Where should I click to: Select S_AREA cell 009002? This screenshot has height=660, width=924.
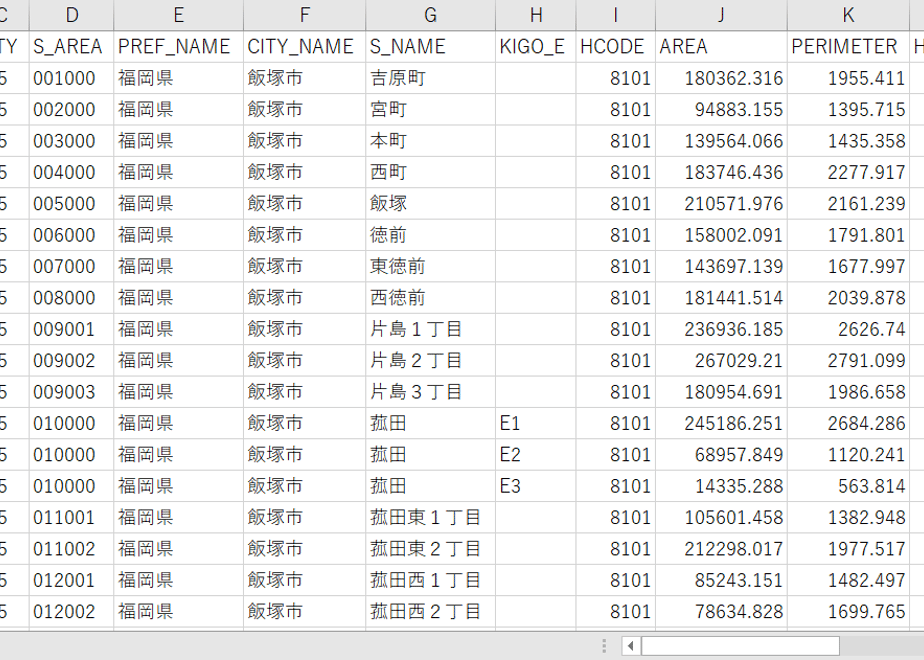(71, 360)
